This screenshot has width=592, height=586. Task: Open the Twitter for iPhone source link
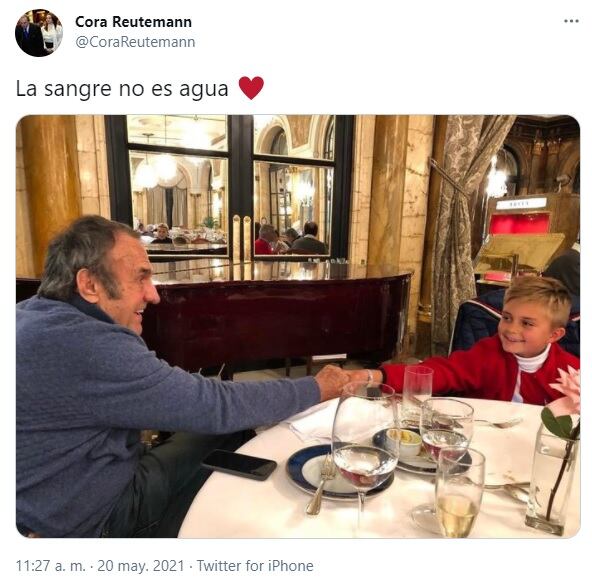pyautogui.click(x=255, y=566)
